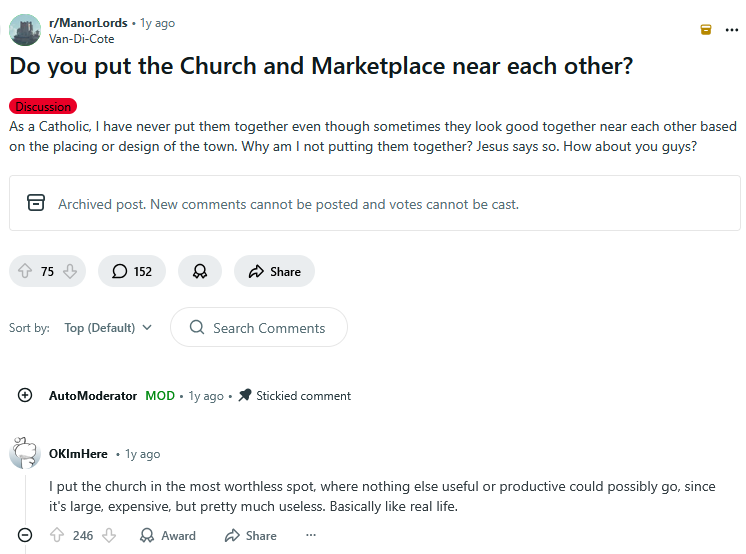Open the AutoModerator profile link
Viewport: 746px width, 554px height.
pos(92,395)
